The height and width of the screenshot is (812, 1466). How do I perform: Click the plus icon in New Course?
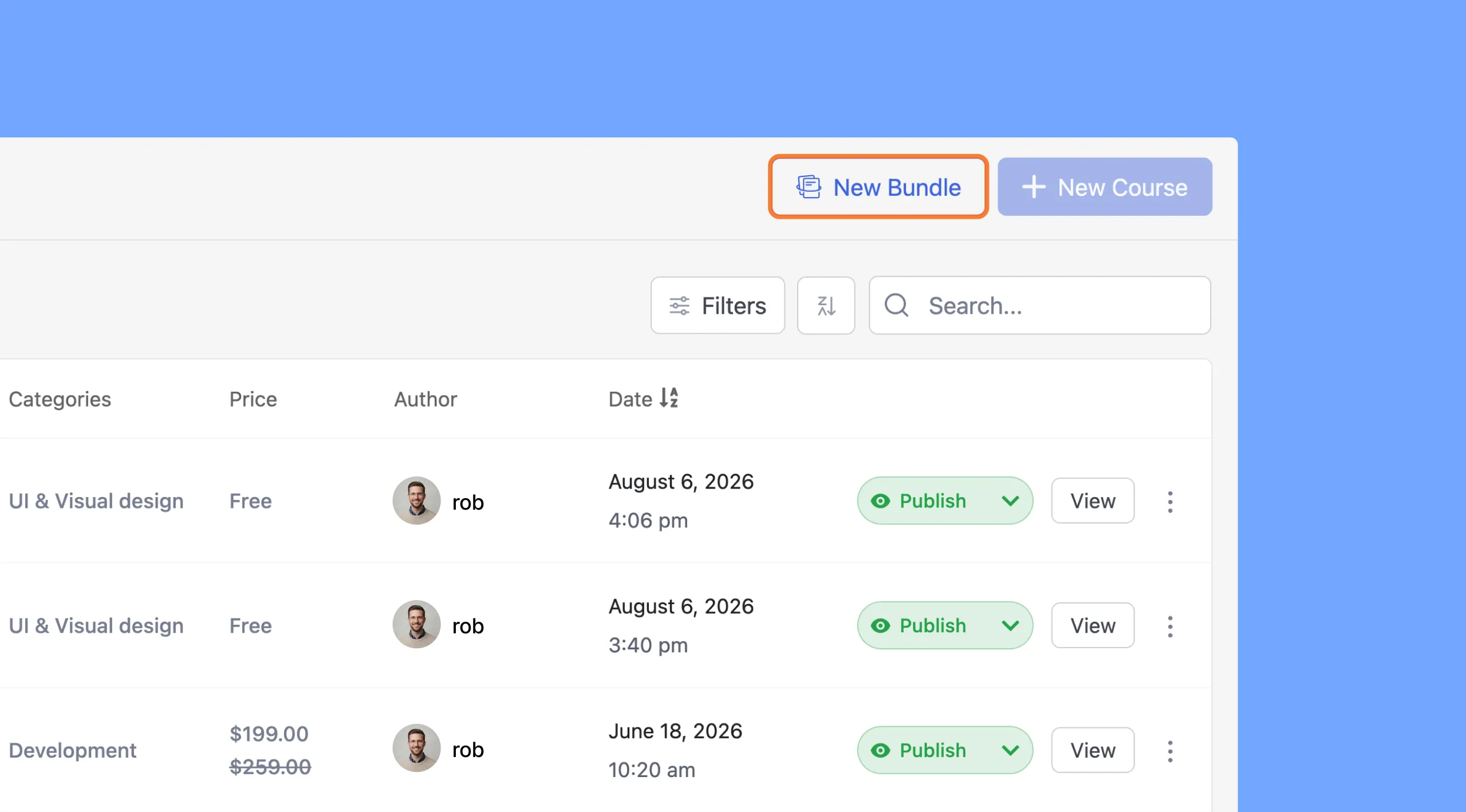pos(1034,187)
